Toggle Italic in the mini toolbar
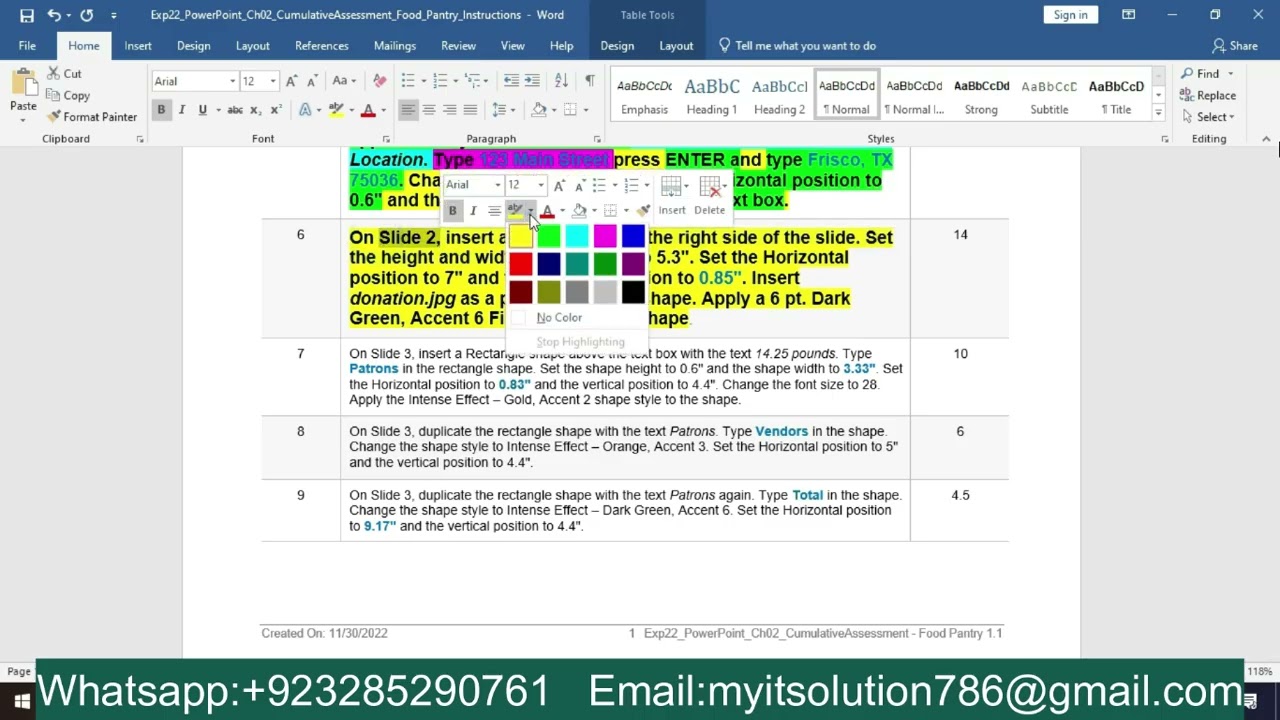 click(473, 210)
